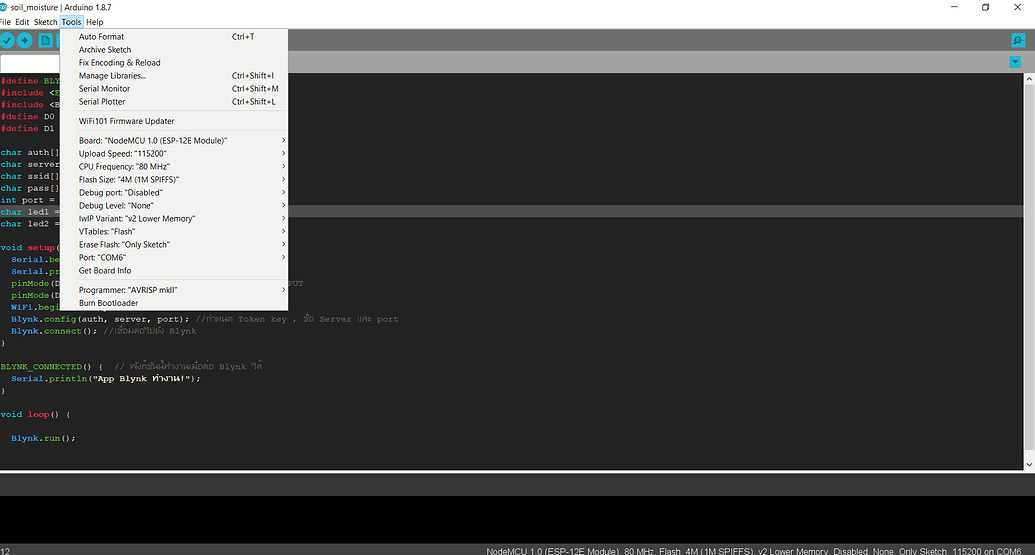Click Get Board Info menu item
The width and height of the screenshot is (1035, 555).
pyautogui.click(x=105, y=270)
